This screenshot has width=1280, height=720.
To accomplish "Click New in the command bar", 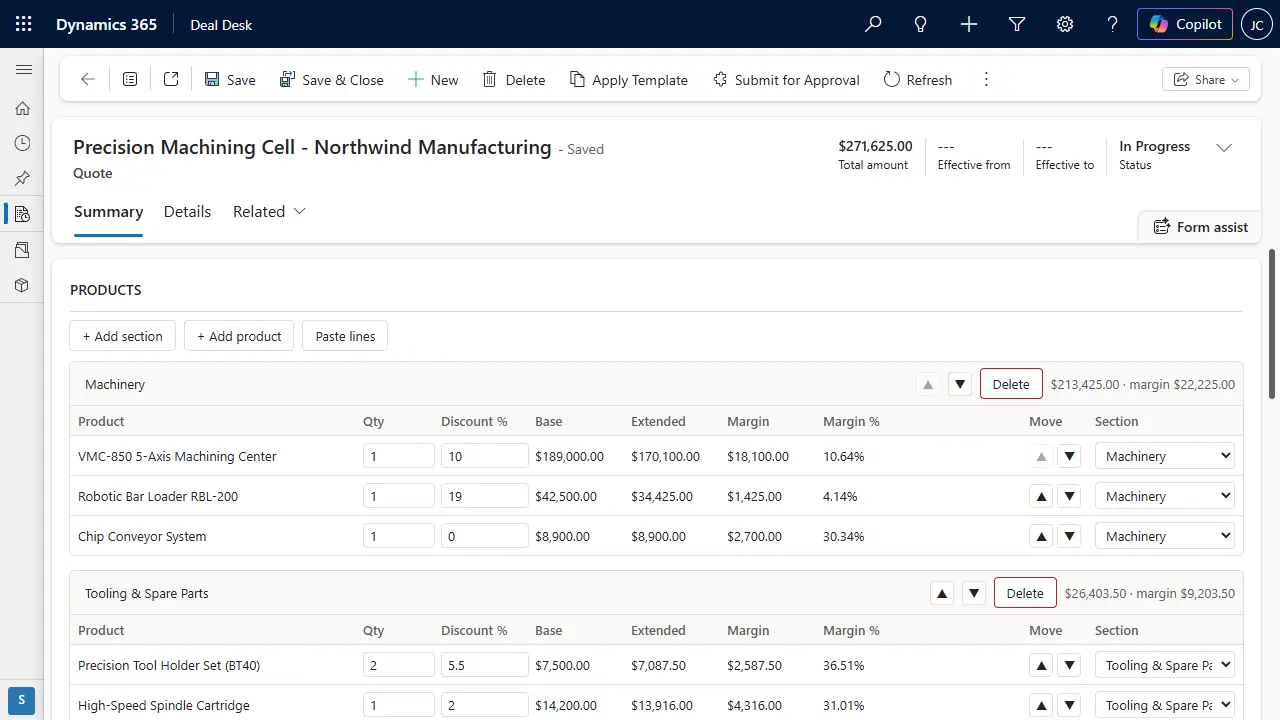I will (433, 79).
